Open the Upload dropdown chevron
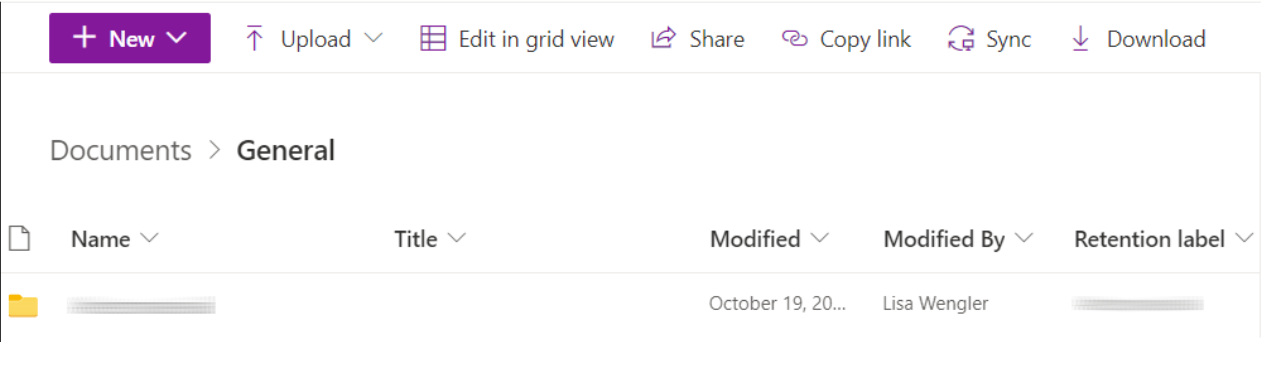 (373, 39)
